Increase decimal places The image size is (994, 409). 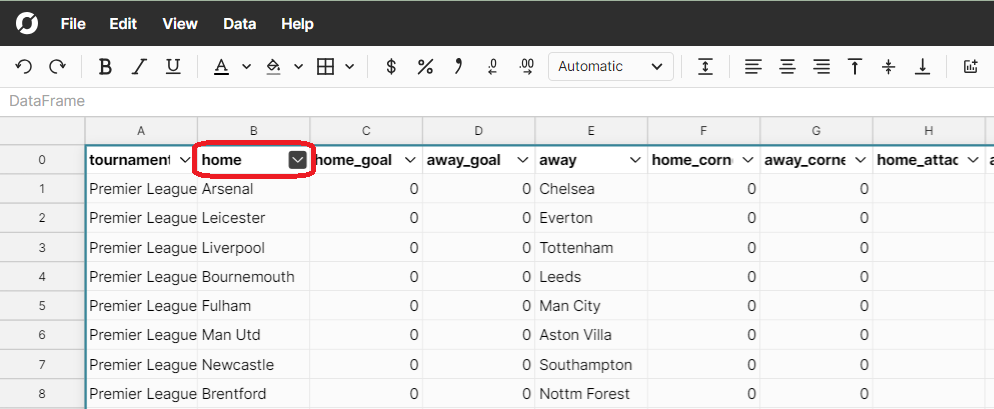pos(527,67)
